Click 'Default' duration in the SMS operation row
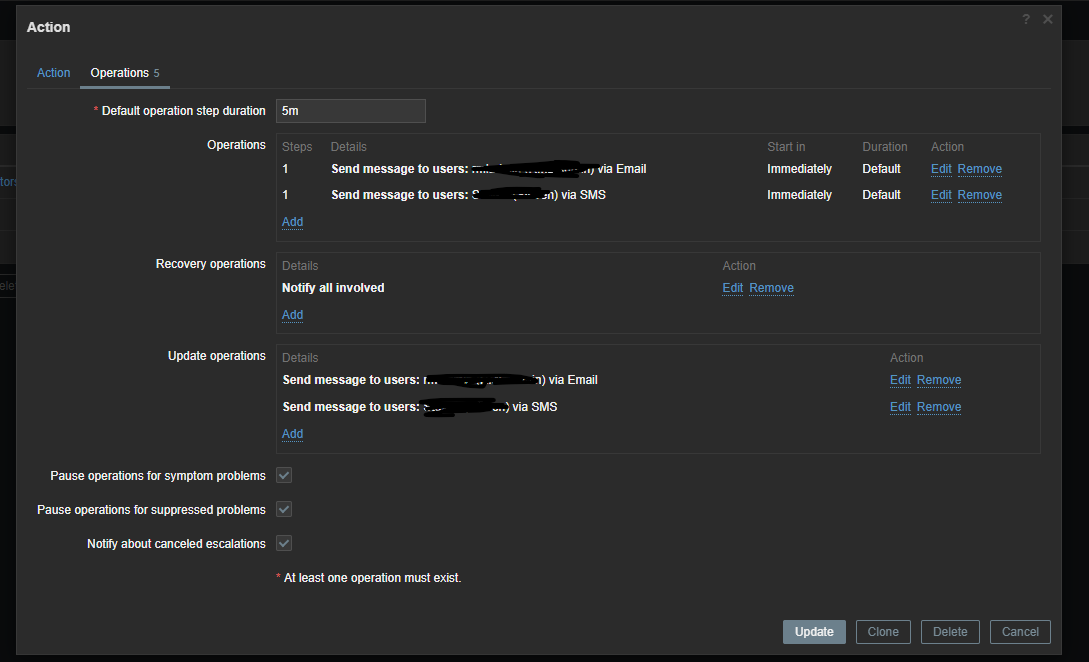Image resolution: width=1089 pixels, height=662 pixels. (881, 195)
